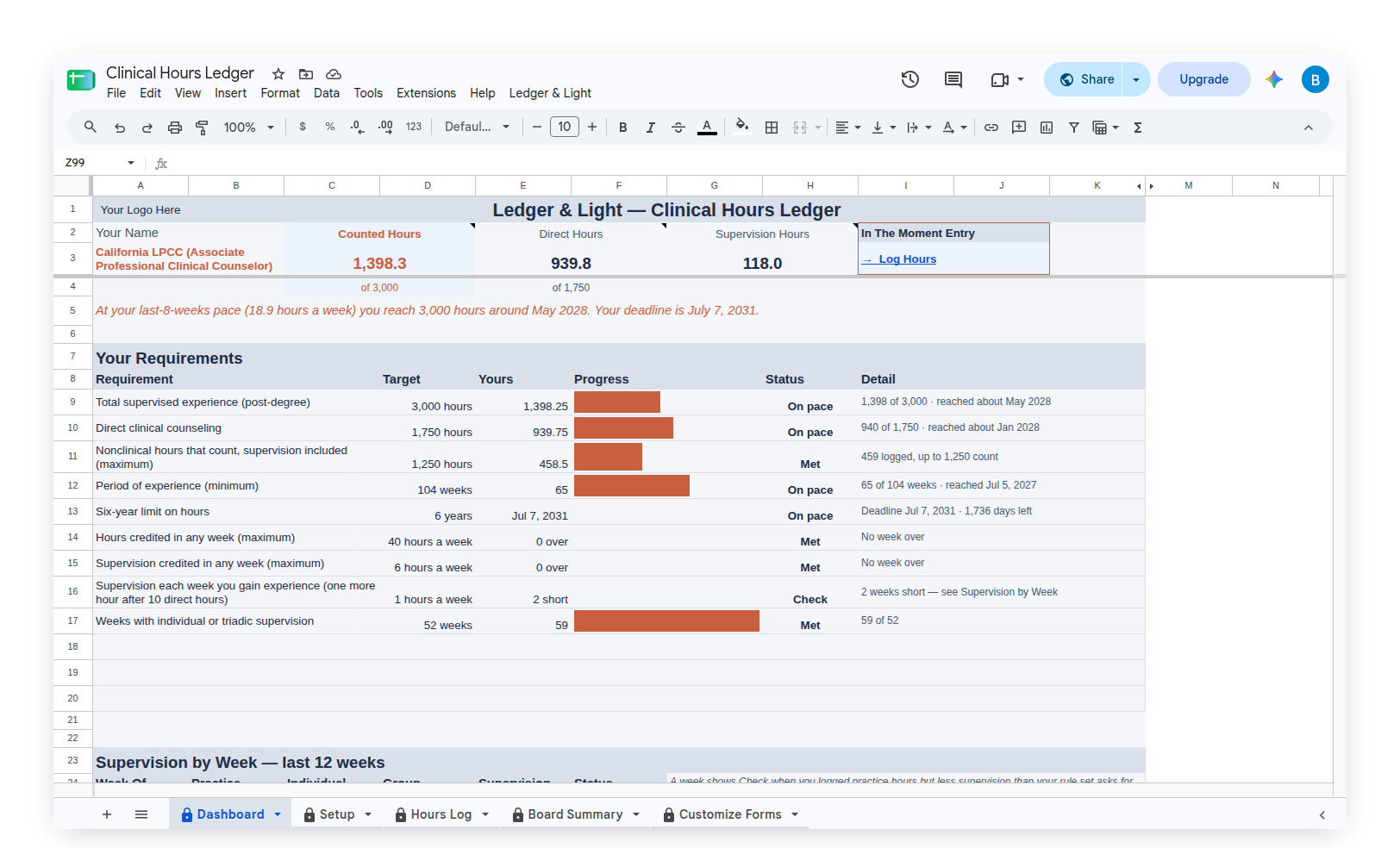This screenshot has height=848, width=1400.
Task: Insert a comment from toolbar
Action: [x=1019, y=128]
